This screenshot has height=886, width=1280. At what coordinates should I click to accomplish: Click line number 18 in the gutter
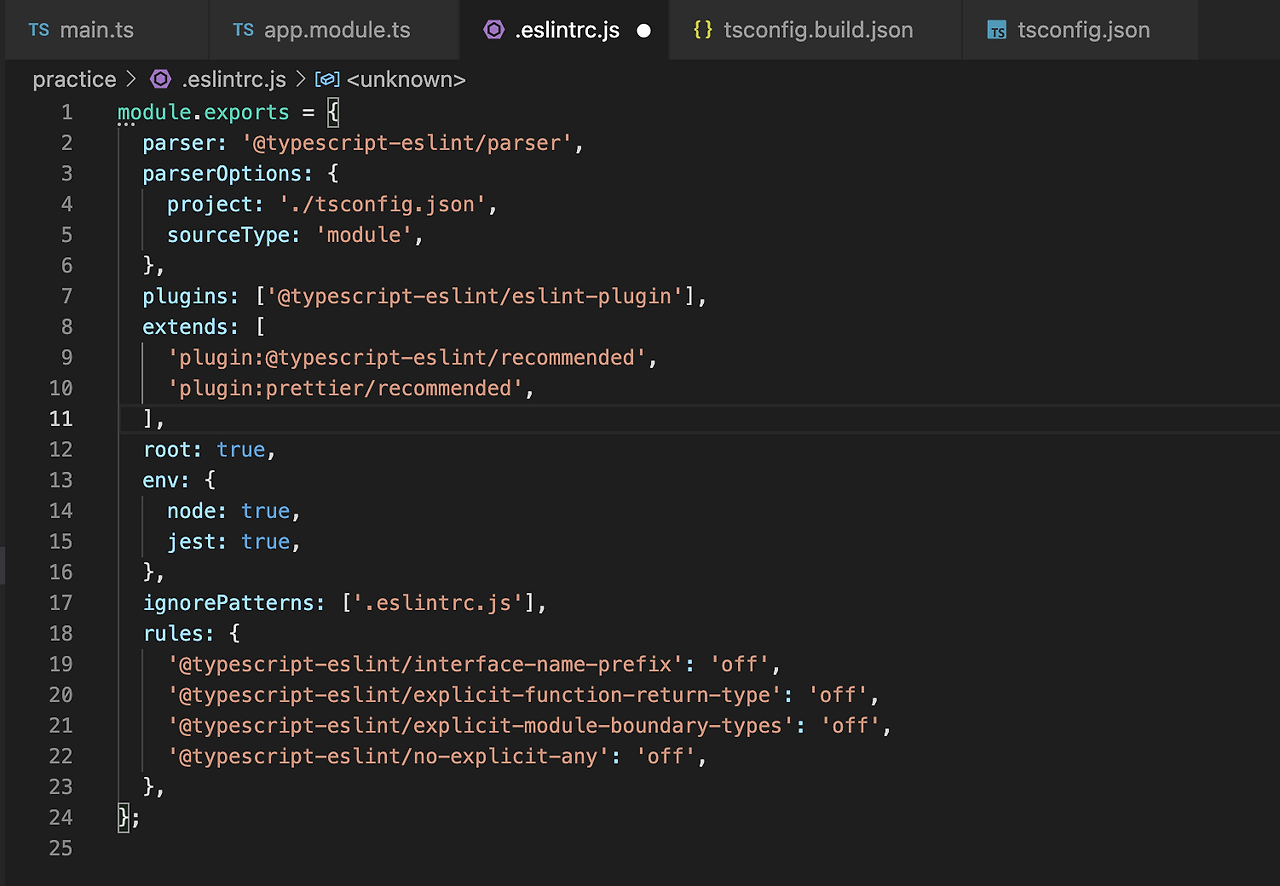pos(60,633)
